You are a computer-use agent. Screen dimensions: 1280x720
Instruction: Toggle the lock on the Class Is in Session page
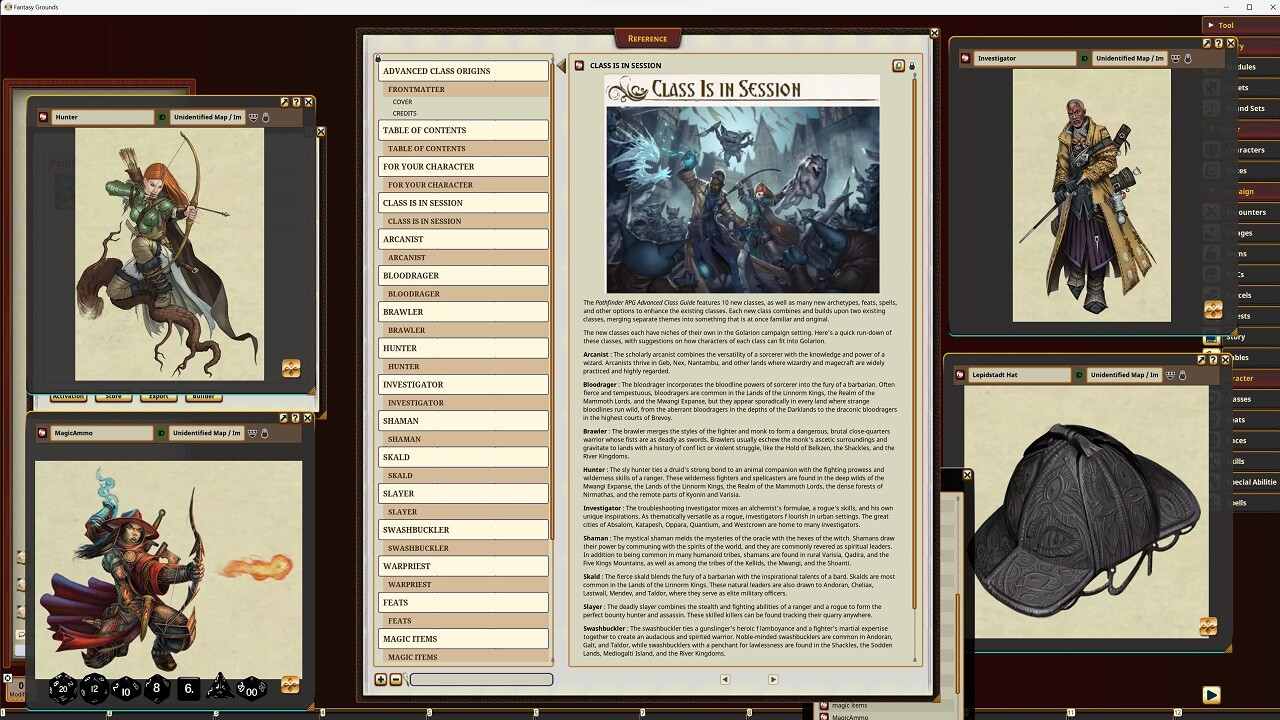911,65
